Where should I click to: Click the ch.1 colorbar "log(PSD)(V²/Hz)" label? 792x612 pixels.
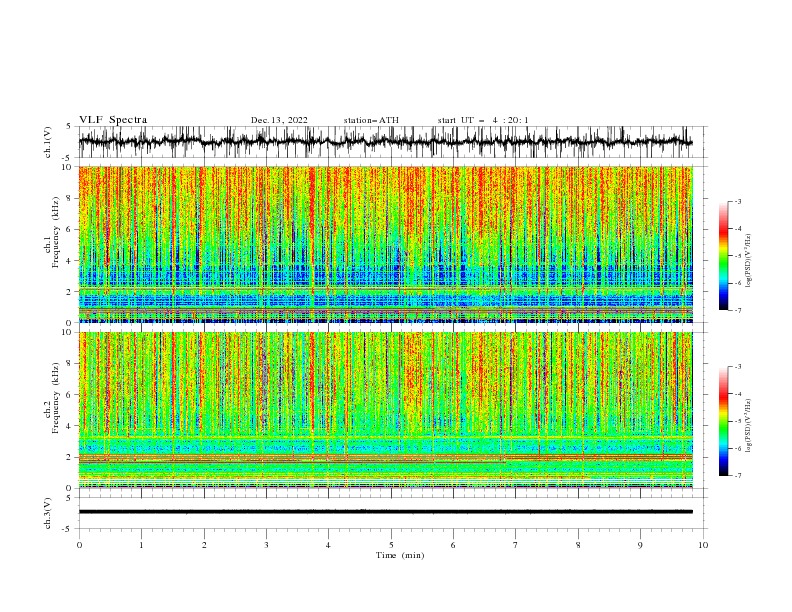pyautogui.click(x=748, y=261)
